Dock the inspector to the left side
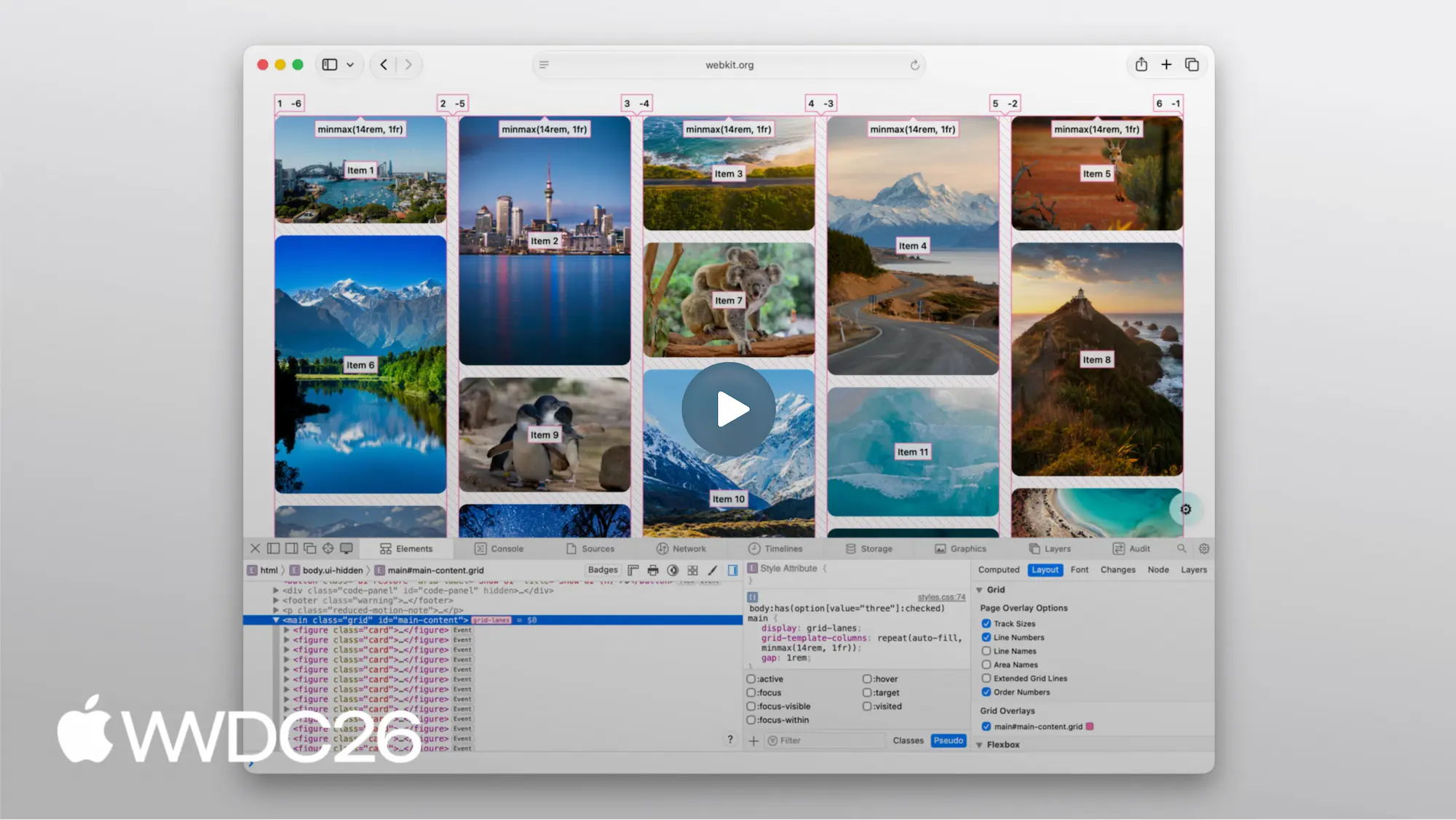The width and height of the screenshot is (1456, 820). tap(273, 548)
